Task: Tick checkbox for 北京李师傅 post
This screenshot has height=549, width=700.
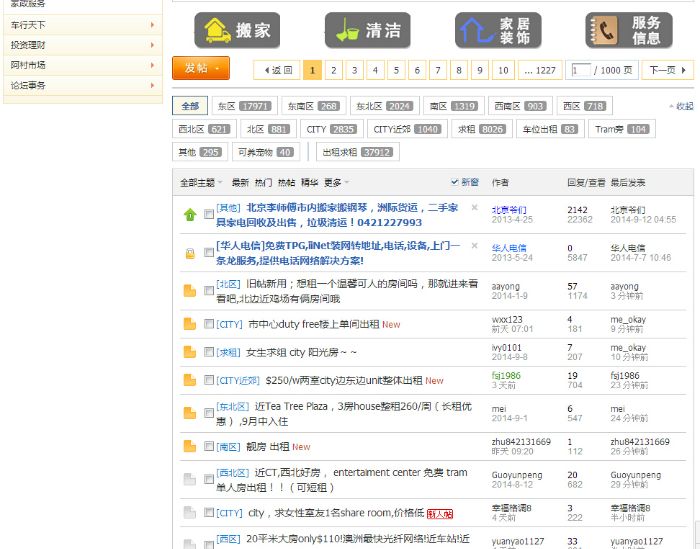Action: click(x=208, y=214)
